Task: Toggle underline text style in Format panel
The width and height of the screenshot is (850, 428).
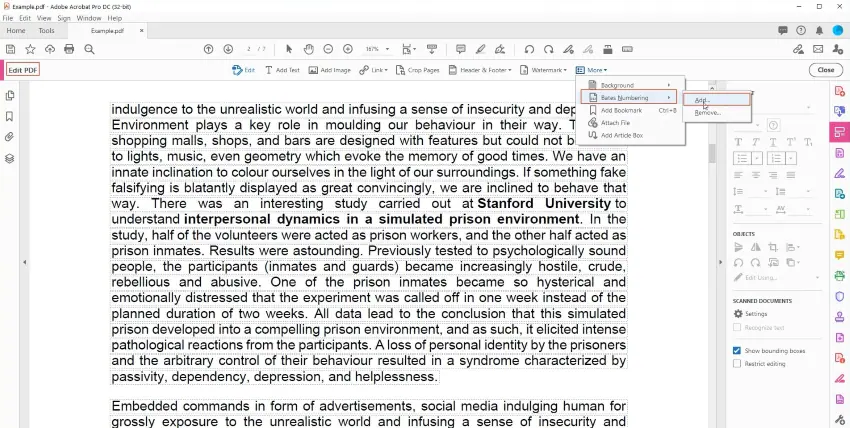Action: pos(773,142)
